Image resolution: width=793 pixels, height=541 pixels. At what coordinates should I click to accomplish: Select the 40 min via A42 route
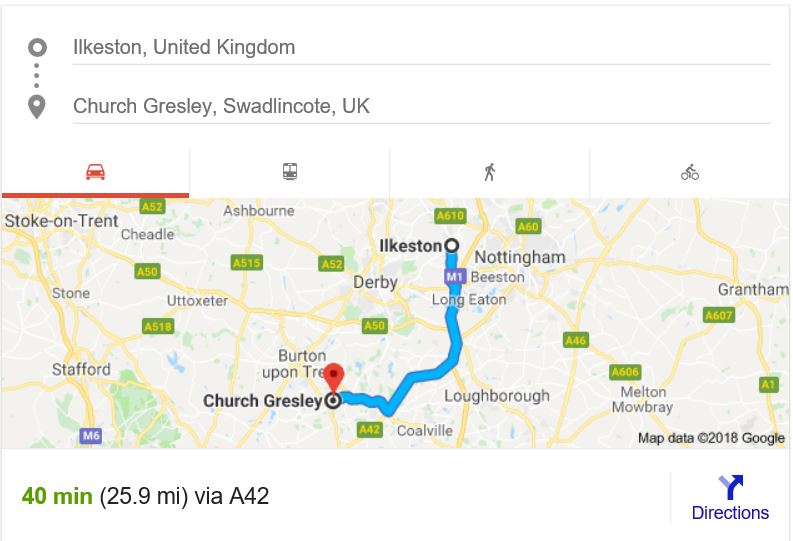coord(146,496)
